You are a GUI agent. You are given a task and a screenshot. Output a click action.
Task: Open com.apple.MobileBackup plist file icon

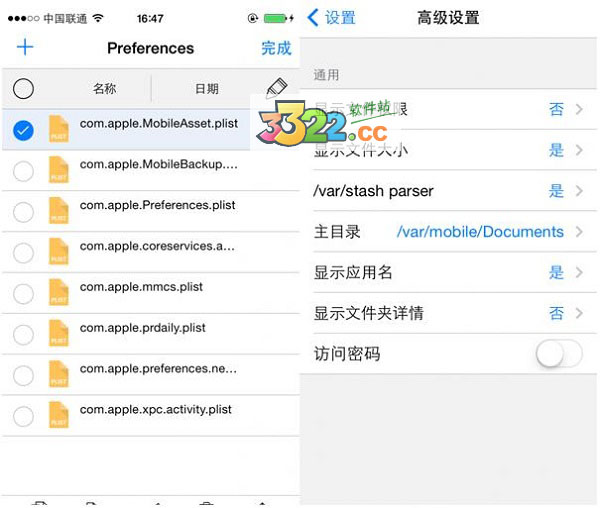(x=59, y=170)
